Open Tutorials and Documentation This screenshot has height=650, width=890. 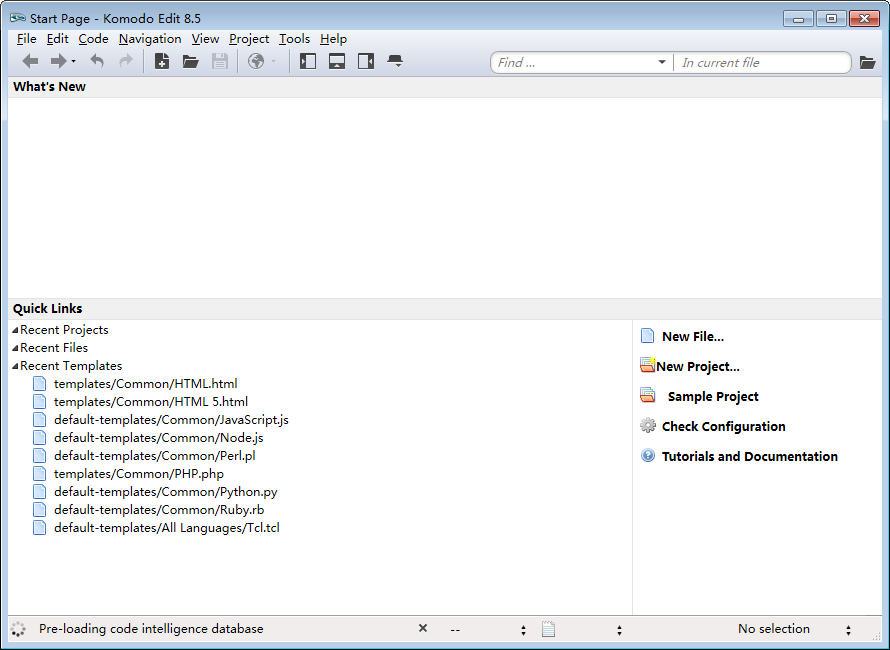(x=749, y=456)
